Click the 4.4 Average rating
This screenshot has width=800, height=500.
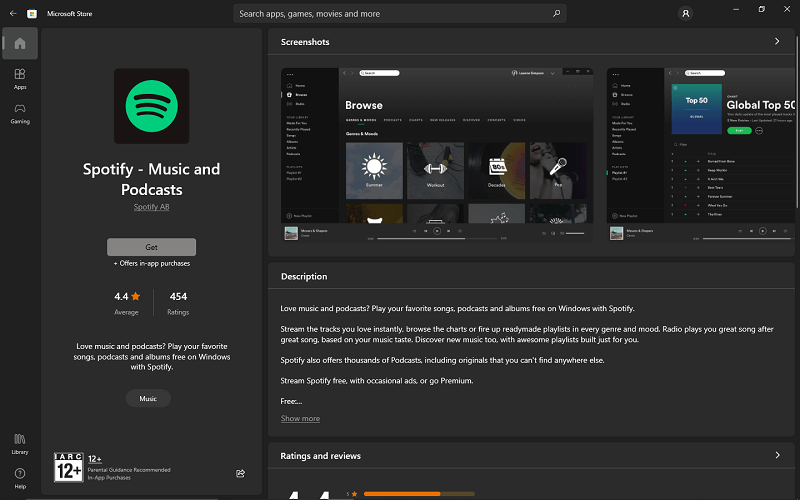tap(127, 303)
